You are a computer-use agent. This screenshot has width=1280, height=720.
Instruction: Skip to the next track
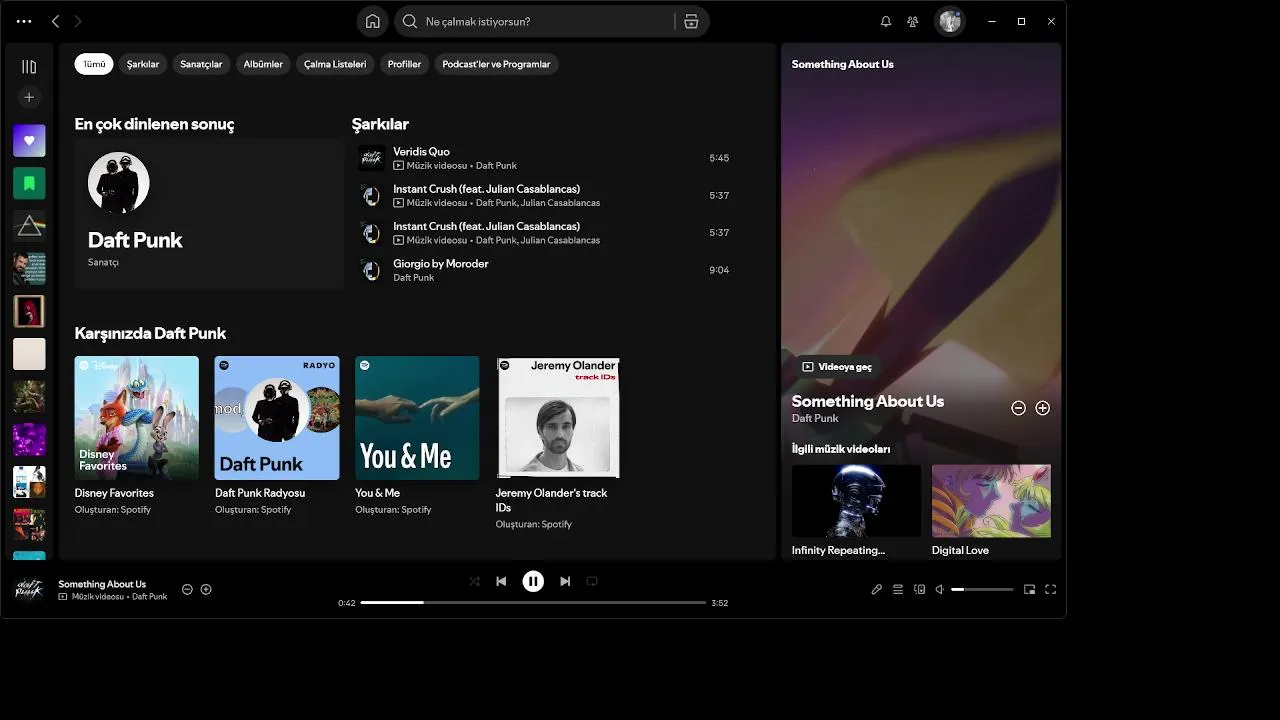click(x=565, y=581)
